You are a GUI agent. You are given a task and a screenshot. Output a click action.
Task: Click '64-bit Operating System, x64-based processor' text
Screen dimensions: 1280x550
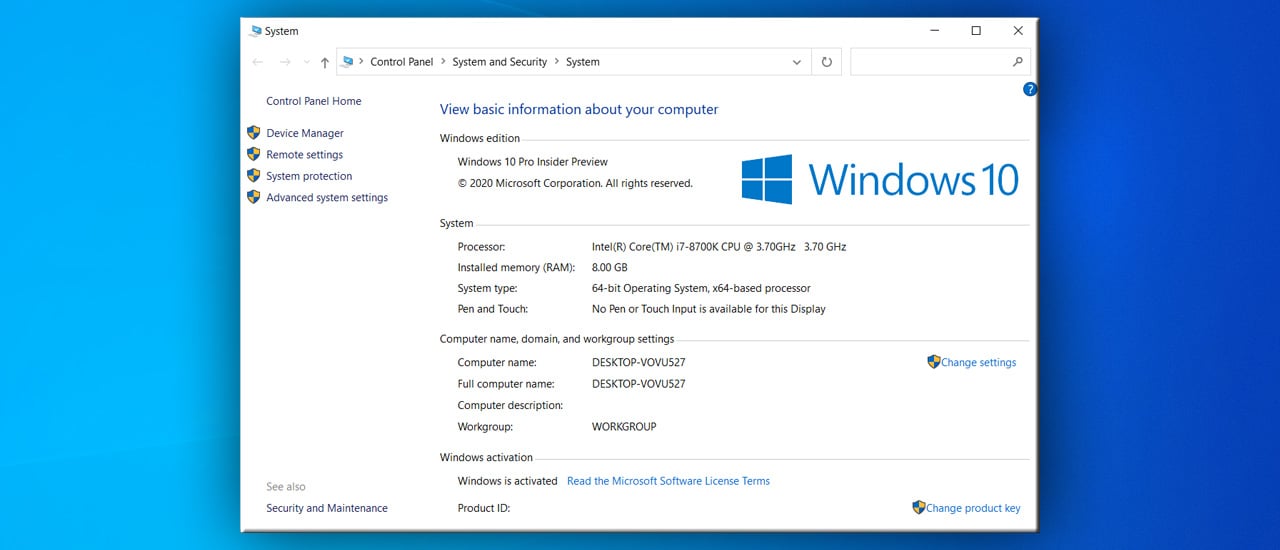pos(701,288)
